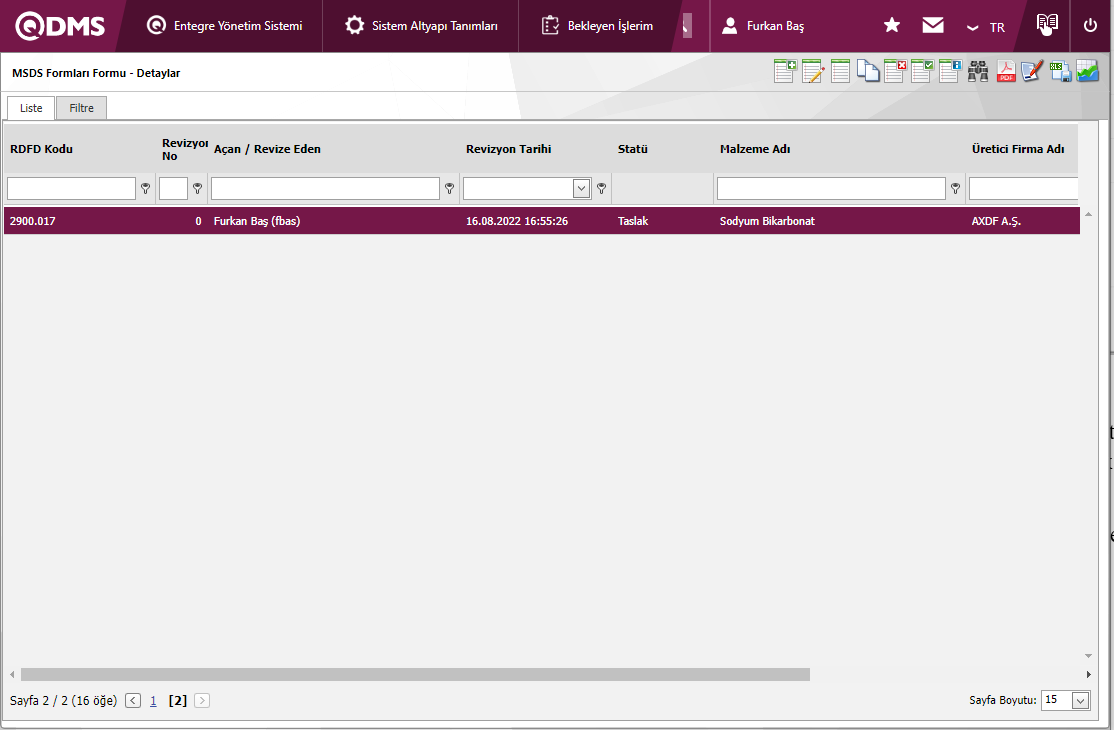Viewport: 1114px width, 730px height.
Task: Select row code 2900.017
Action: pos(33,221)
